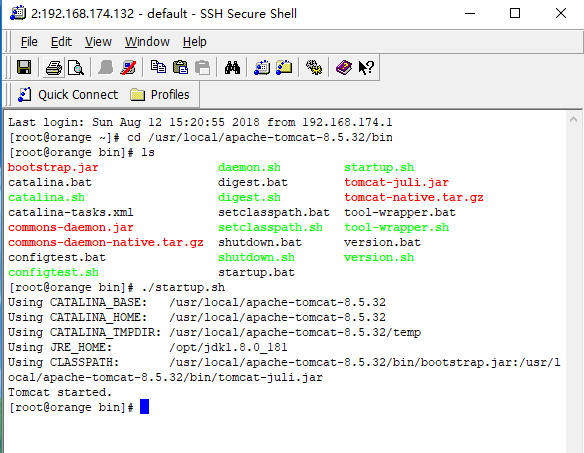This screenshot has height=453, width=584.
Task: Open New Terminal Window icon
Action: click(262, 67)
